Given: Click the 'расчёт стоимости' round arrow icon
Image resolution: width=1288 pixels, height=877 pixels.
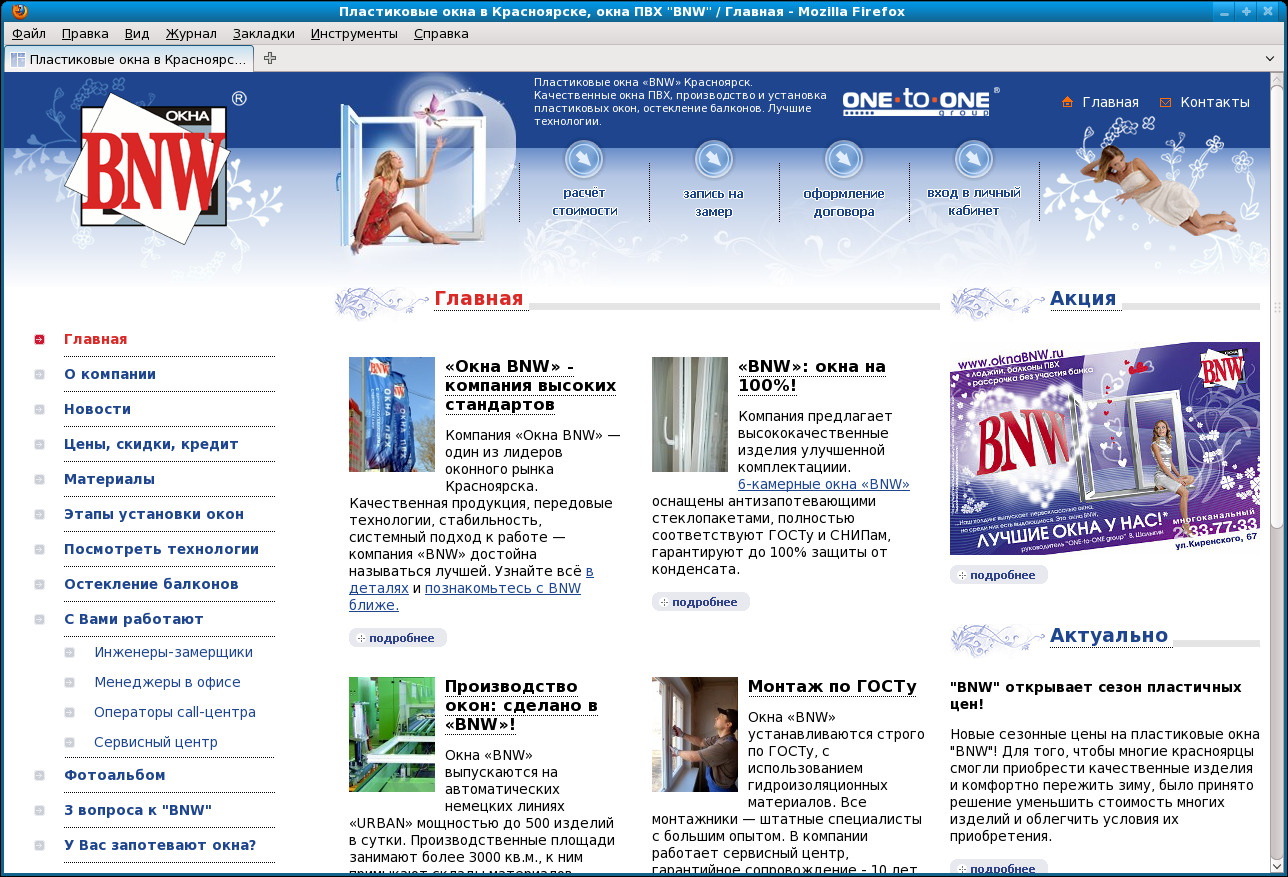Looking at the screenshot, I should [584, 159].
